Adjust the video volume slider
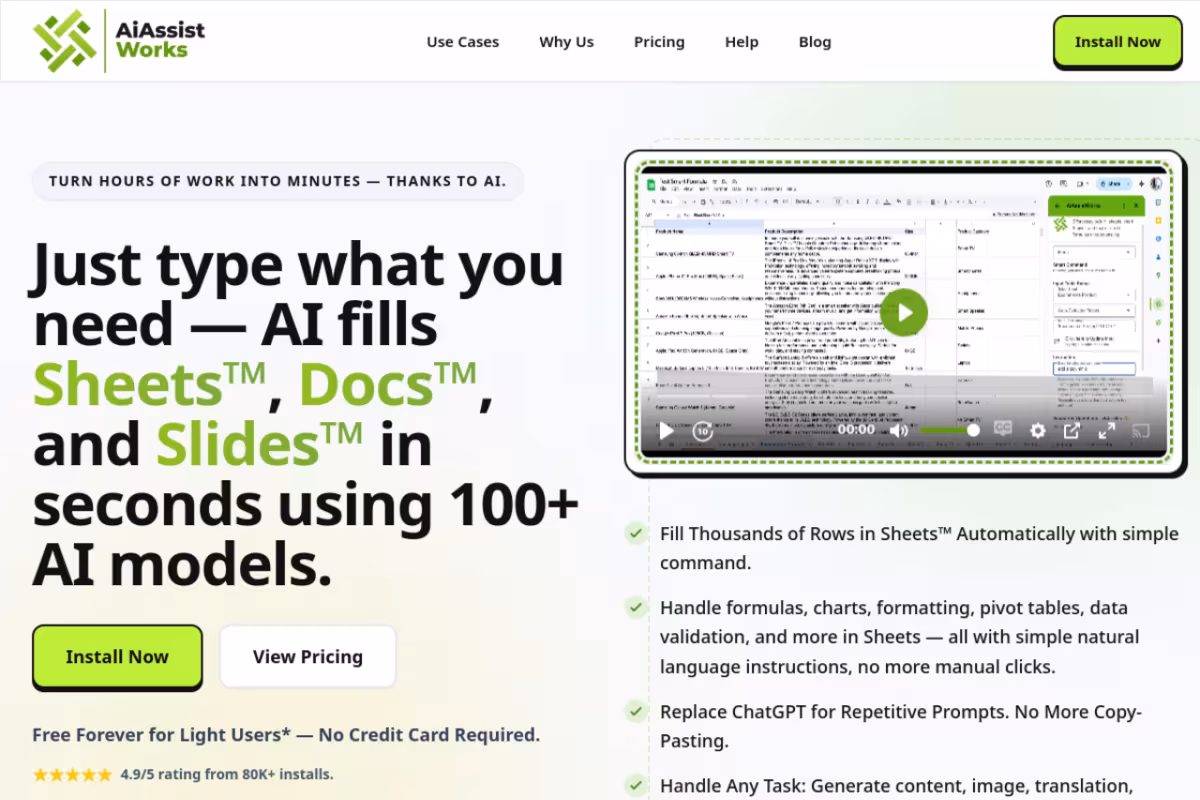The image size is (1200, 800). pos(949,430)
